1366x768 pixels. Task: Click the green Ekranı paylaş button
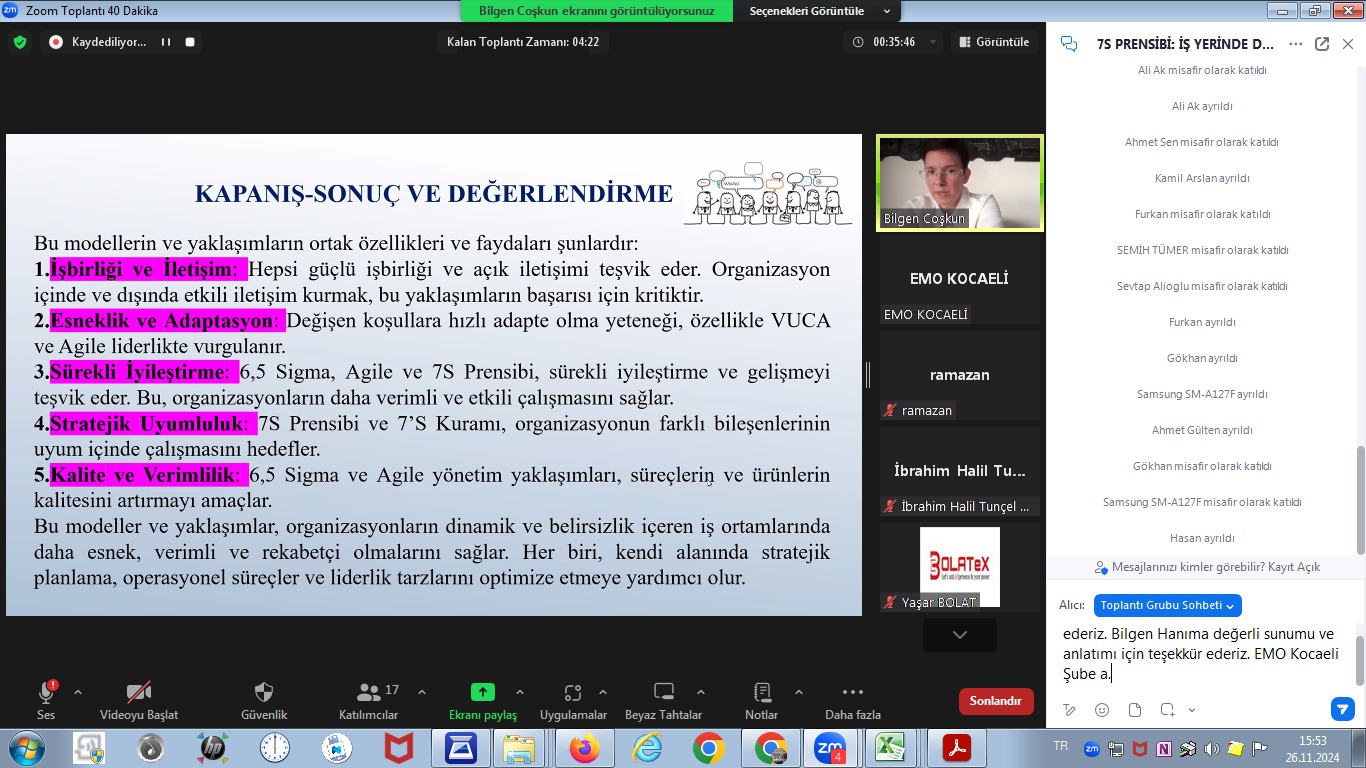click(x=483, y=700)
